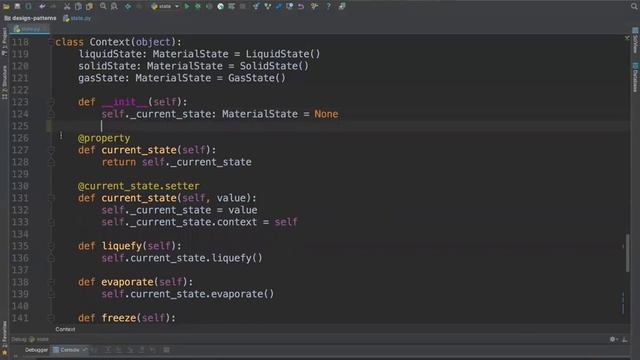
Task: Click the Cut scissors icon
Action: click(67, 6)
